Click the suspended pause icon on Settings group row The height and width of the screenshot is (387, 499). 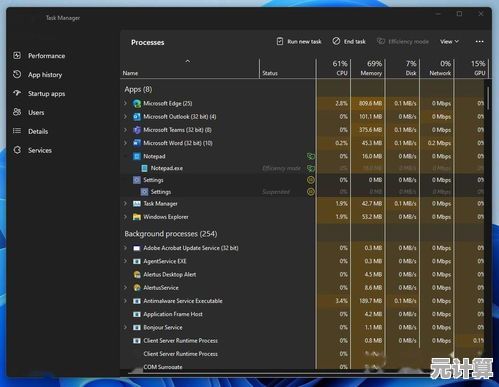coord(311,180)
